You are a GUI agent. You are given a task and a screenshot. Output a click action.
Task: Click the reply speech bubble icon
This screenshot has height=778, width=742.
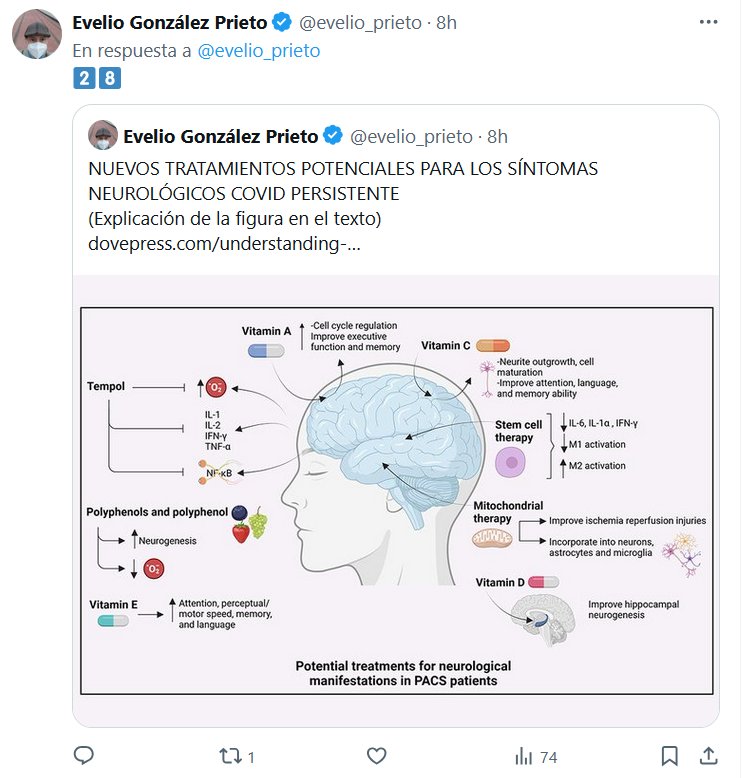click(85, 755)
